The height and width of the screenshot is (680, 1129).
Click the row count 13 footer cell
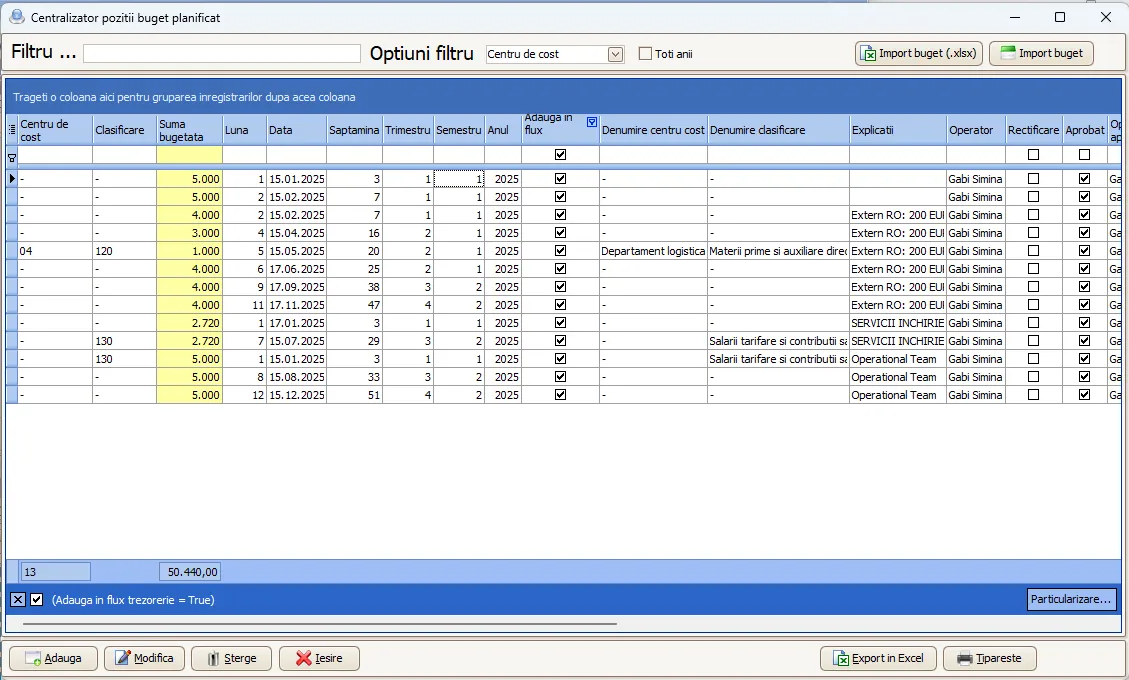[x=55, y=572]
